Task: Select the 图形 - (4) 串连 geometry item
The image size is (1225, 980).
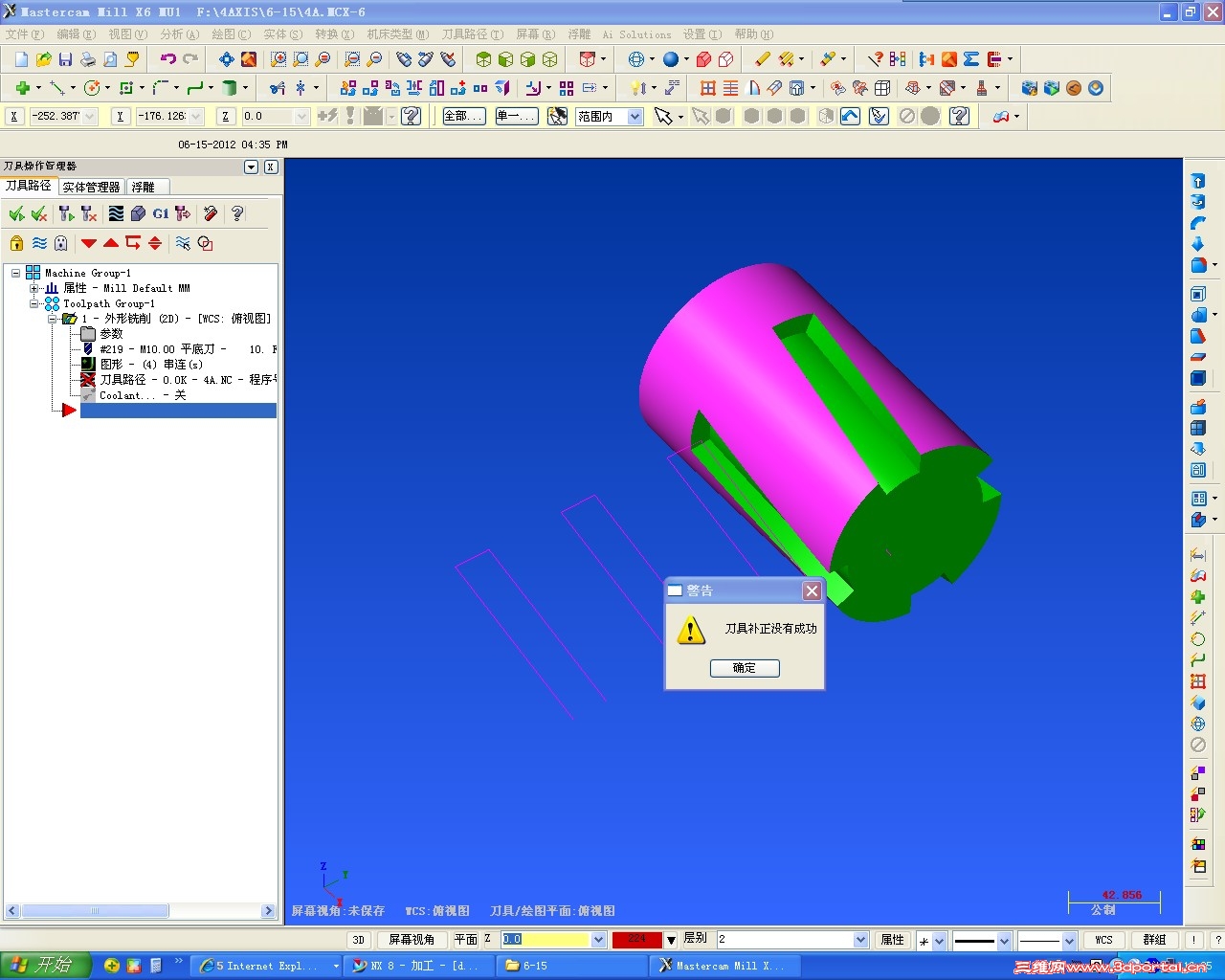Action: (143, 365)
